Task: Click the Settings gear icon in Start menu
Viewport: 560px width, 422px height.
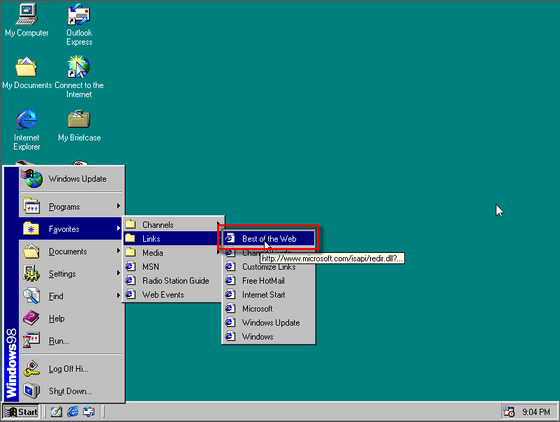Action: tap(31, 273)
